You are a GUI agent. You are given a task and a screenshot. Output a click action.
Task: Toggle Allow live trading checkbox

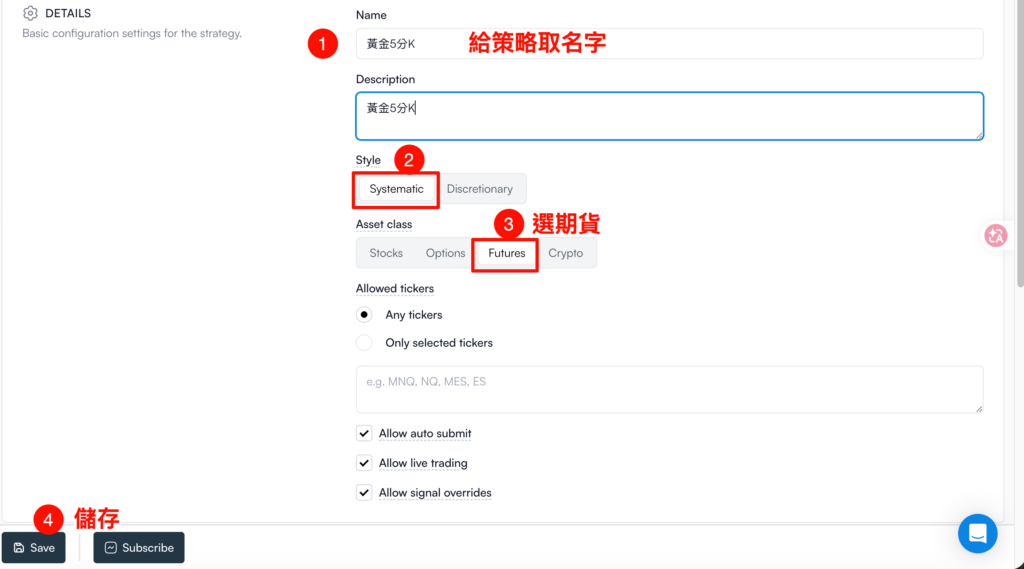pyautogui.click(x=364, y=464)
